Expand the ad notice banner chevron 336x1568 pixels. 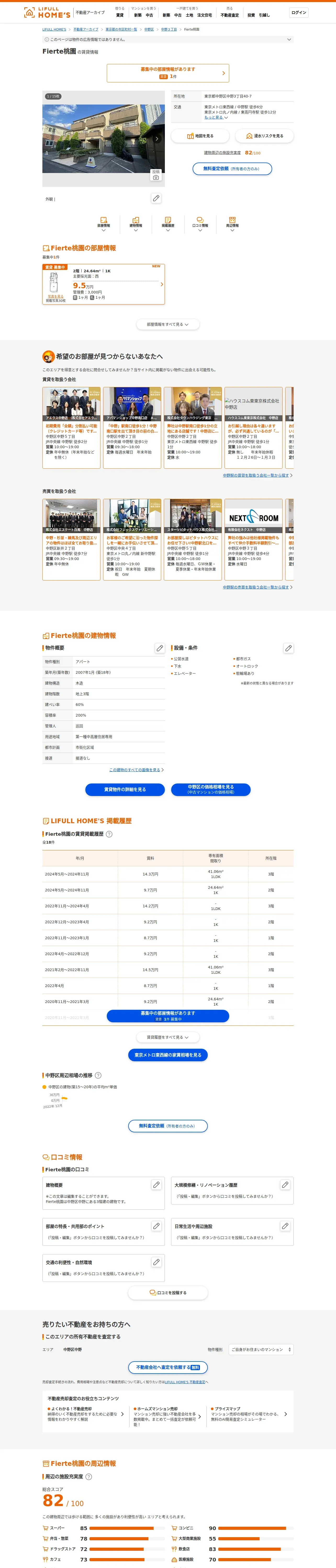click(x=289, y=39)
